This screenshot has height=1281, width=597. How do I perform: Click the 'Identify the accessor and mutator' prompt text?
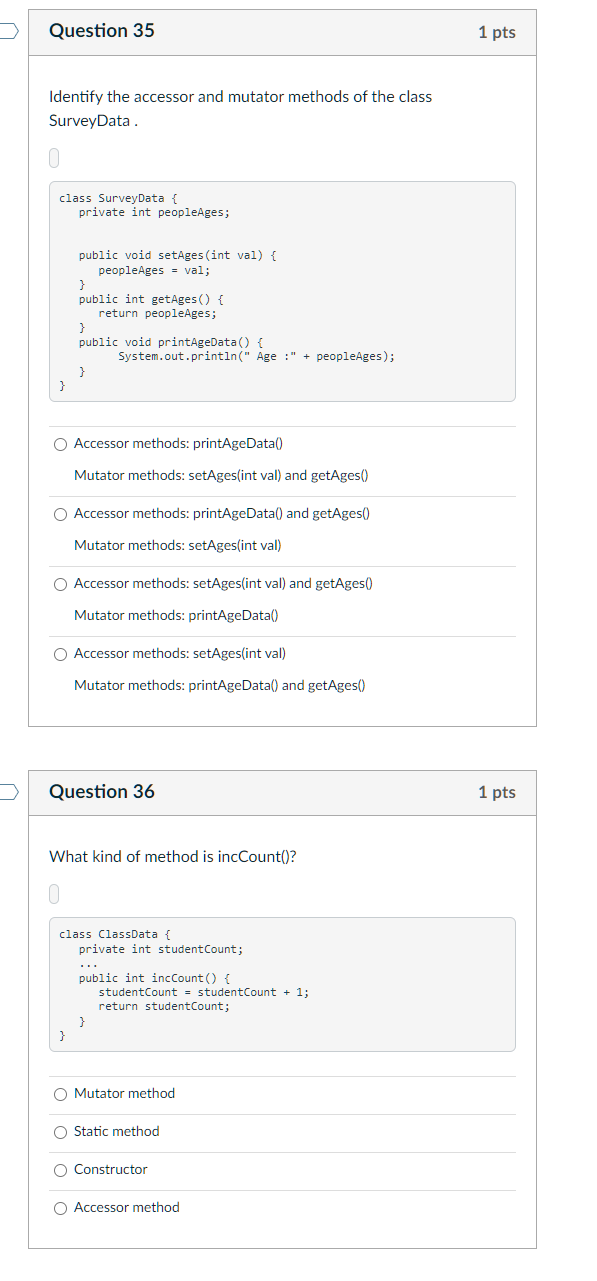241,108
